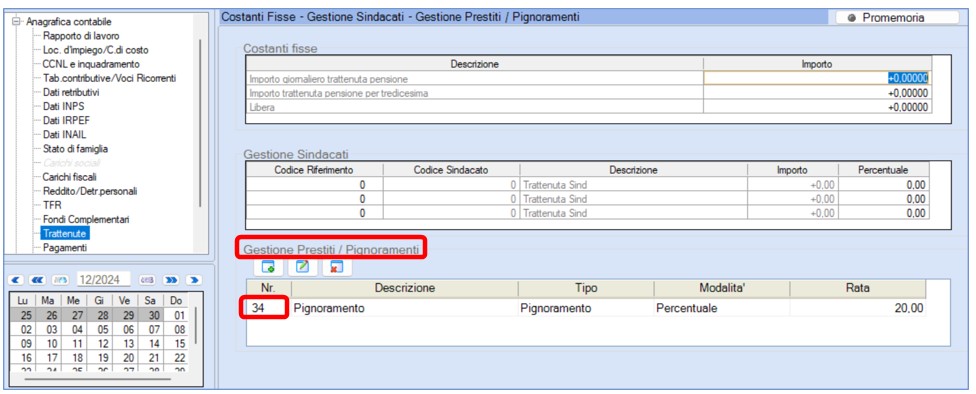
Task: Open the Promemoria button
Action: (897, 18)
